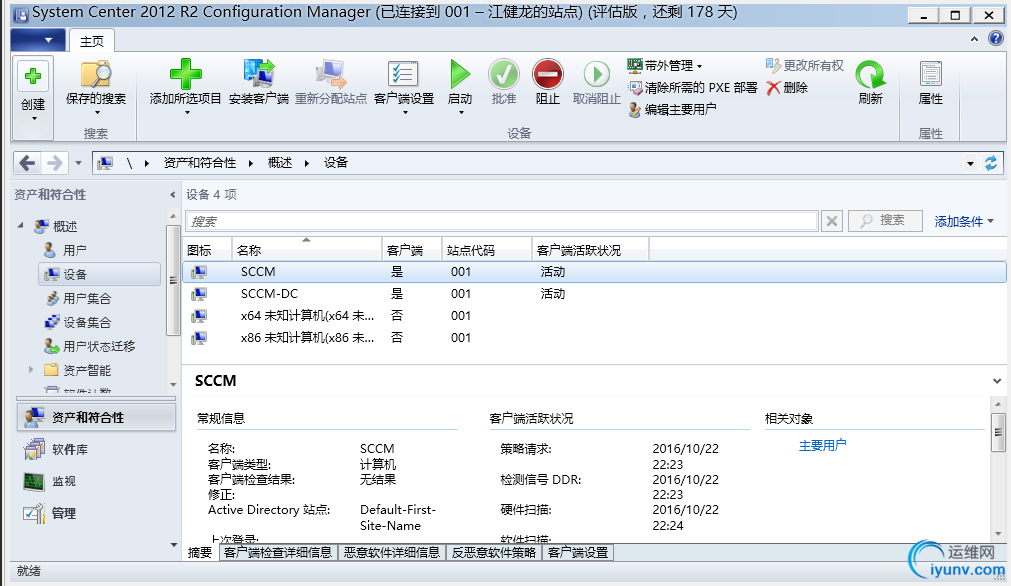Click 重新分配站点 reassign site icon
This screenshot has height=586, width=1011.
click(331, 74)
